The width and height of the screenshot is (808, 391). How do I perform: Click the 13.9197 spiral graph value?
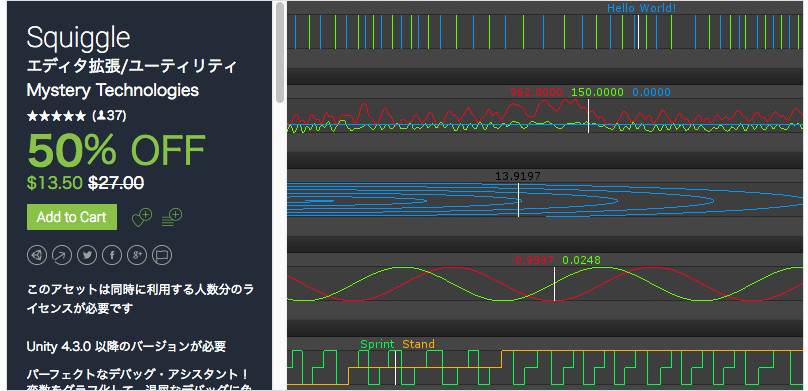[x=518, y=176]
